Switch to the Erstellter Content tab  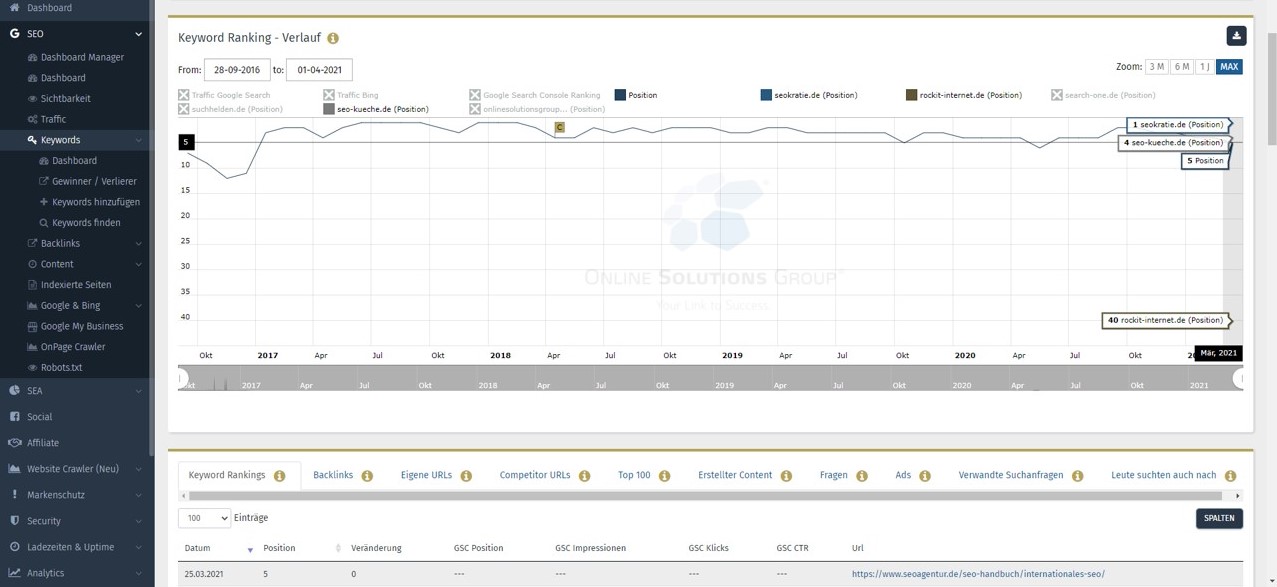point(735,475)
